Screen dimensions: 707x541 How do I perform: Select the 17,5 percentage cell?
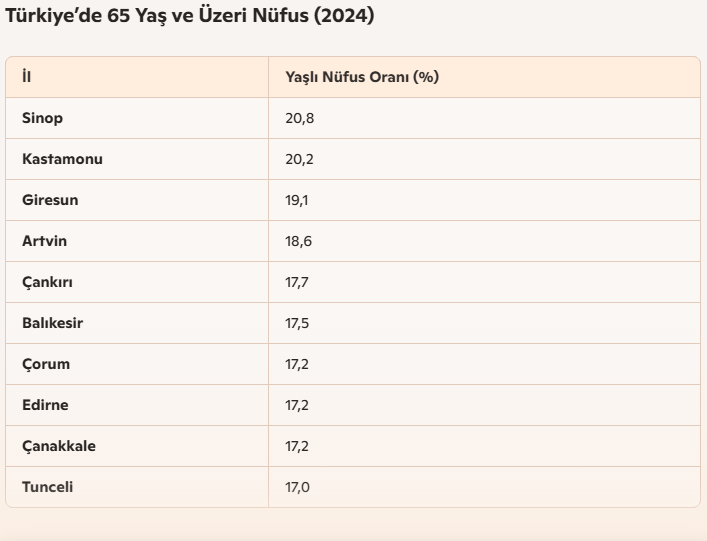coord(298,323)
